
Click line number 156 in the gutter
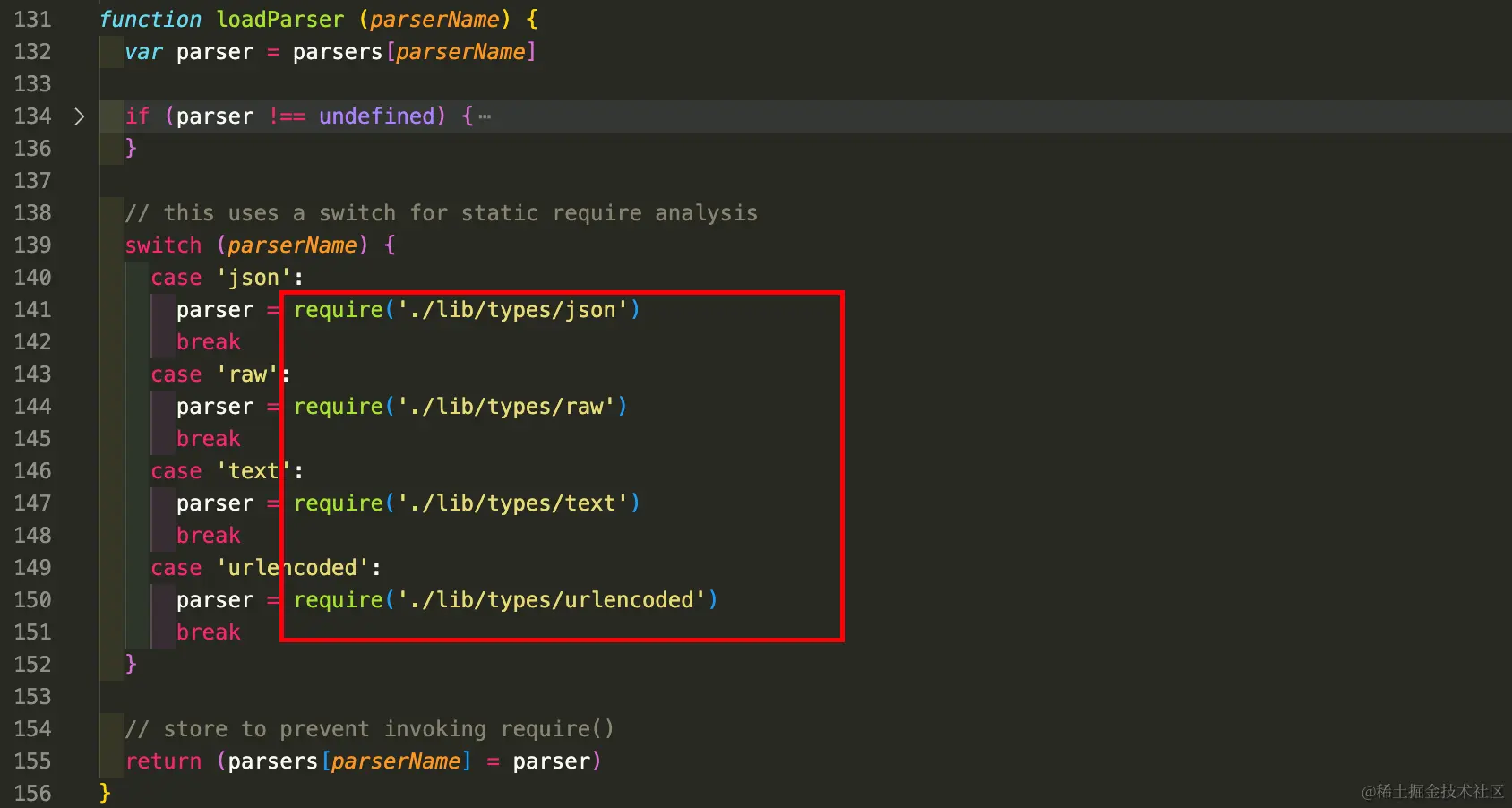coord(33,794)
